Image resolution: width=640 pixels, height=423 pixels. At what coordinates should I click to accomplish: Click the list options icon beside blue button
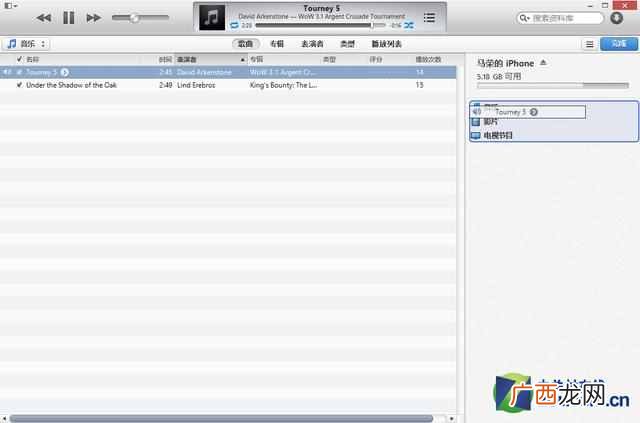pyautogui.click(x=589, y=44)
